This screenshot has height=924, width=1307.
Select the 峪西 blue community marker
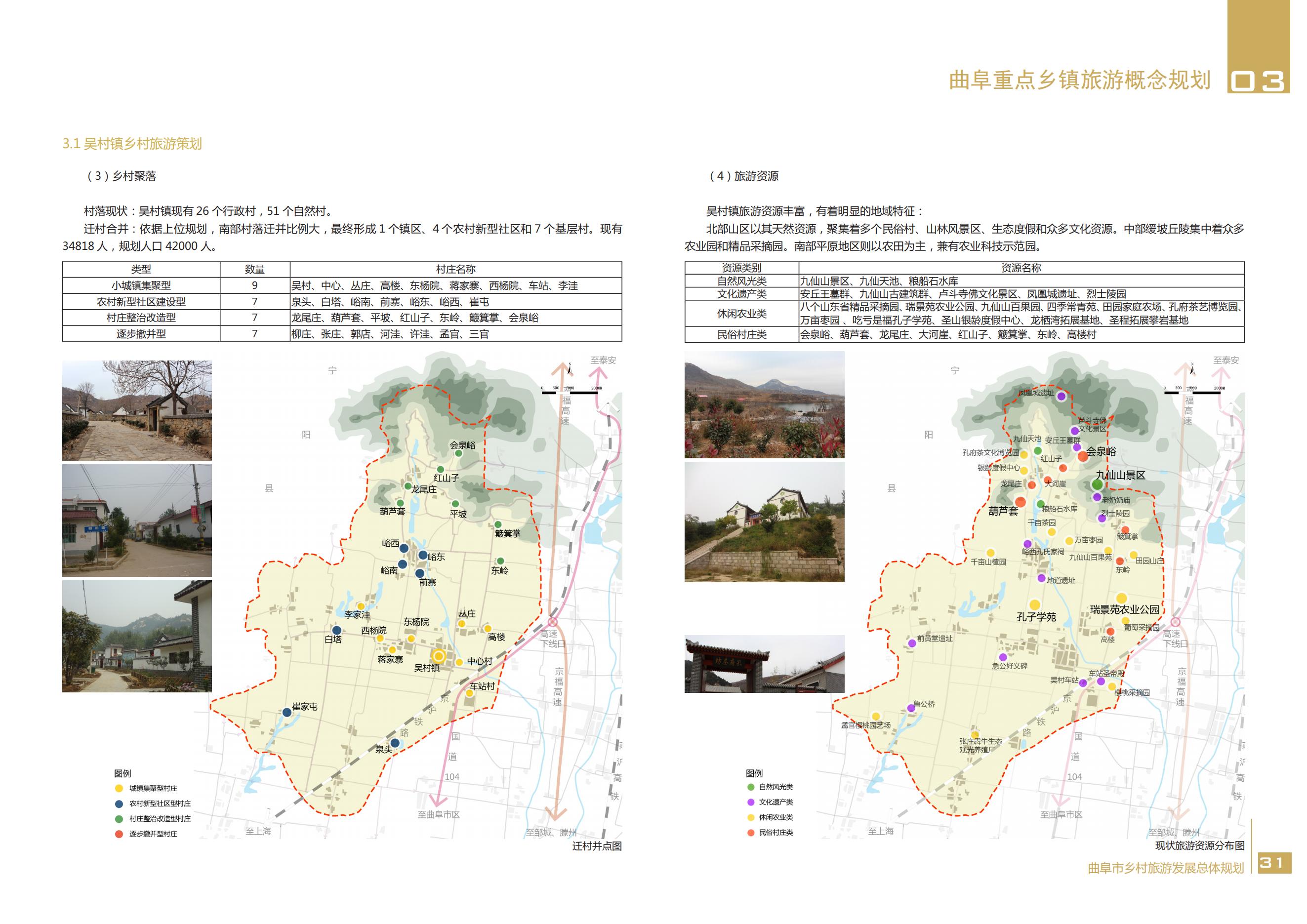[x=404, y=549]
